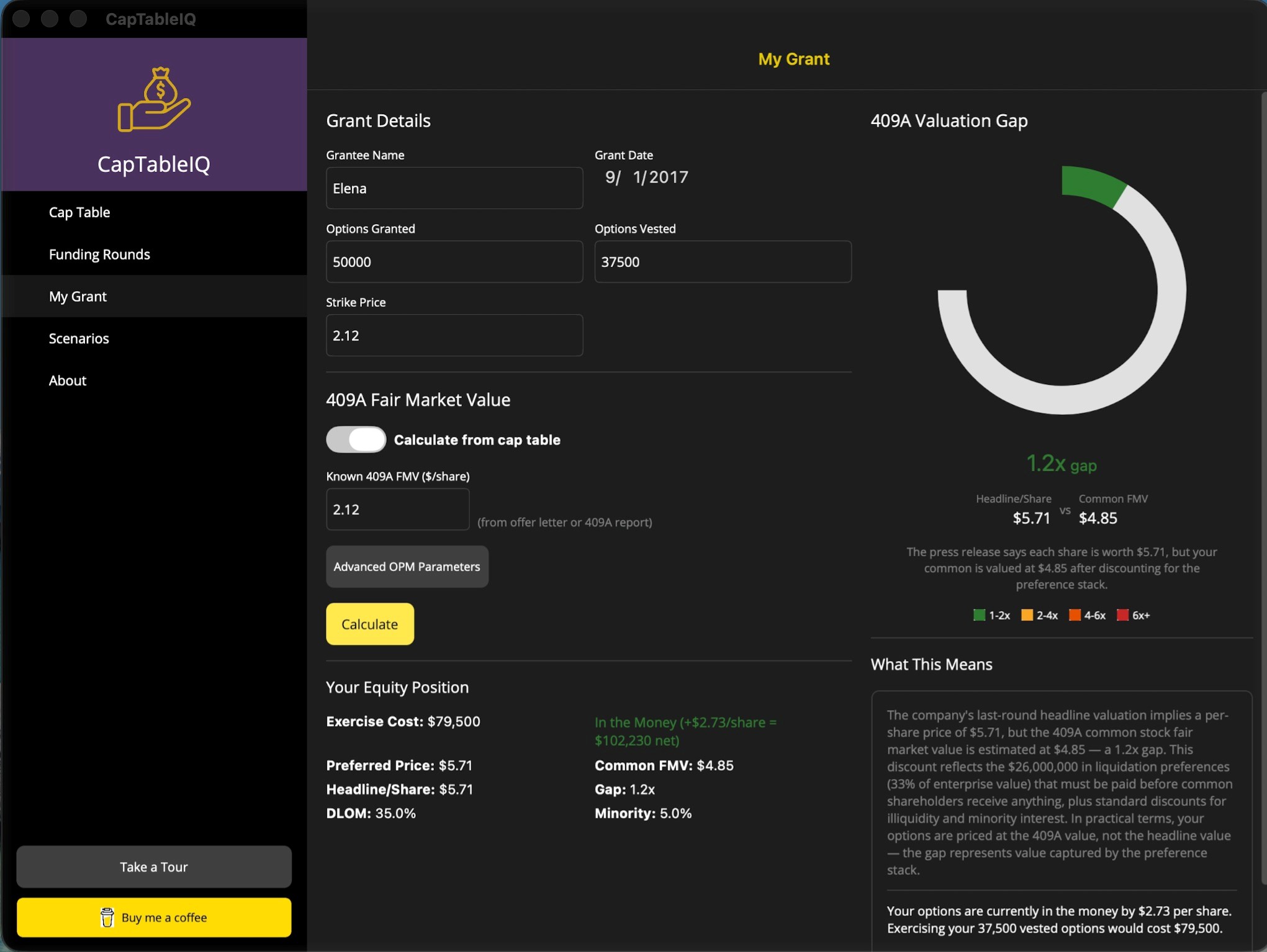Open the Grant Date picker

pyautogui.click(x=646, y=177)
